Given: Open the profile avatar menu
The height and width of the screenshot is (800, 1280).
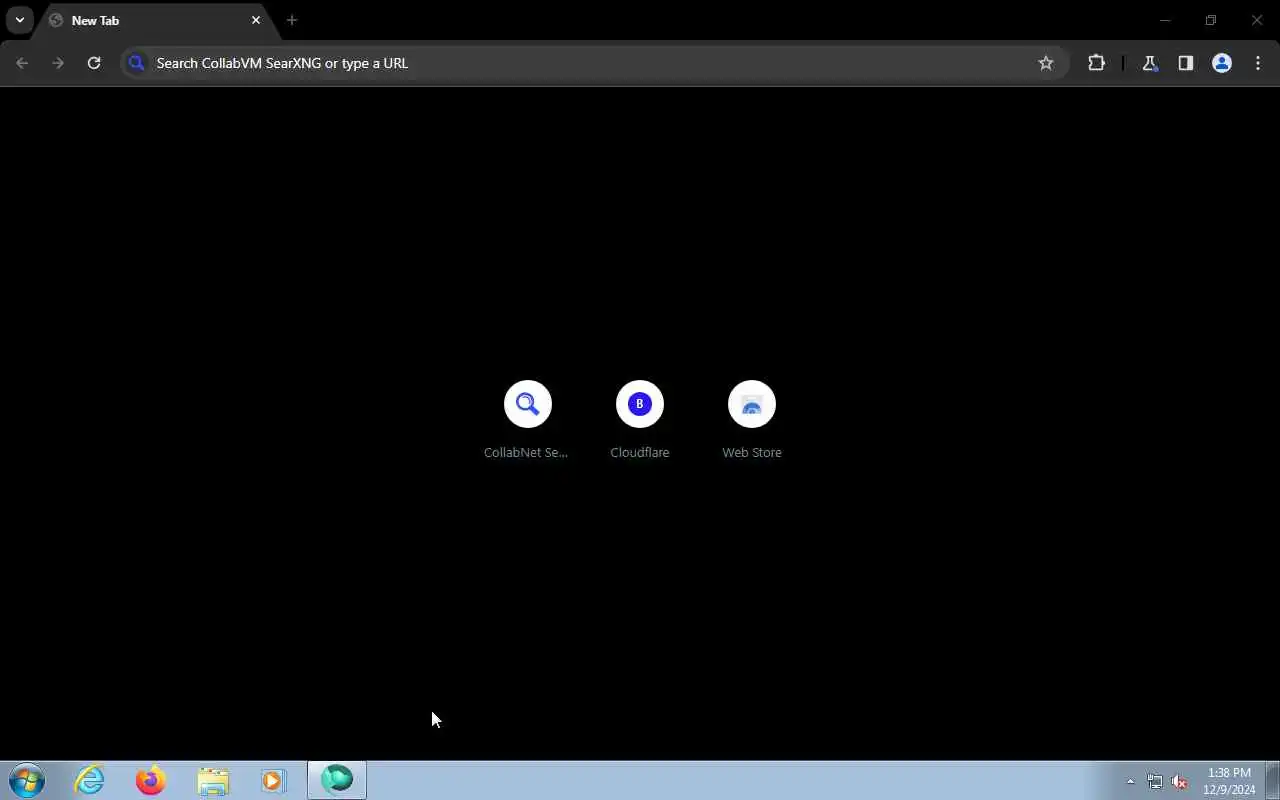Looking at the screenshot, I should [x=1222, y=63].
